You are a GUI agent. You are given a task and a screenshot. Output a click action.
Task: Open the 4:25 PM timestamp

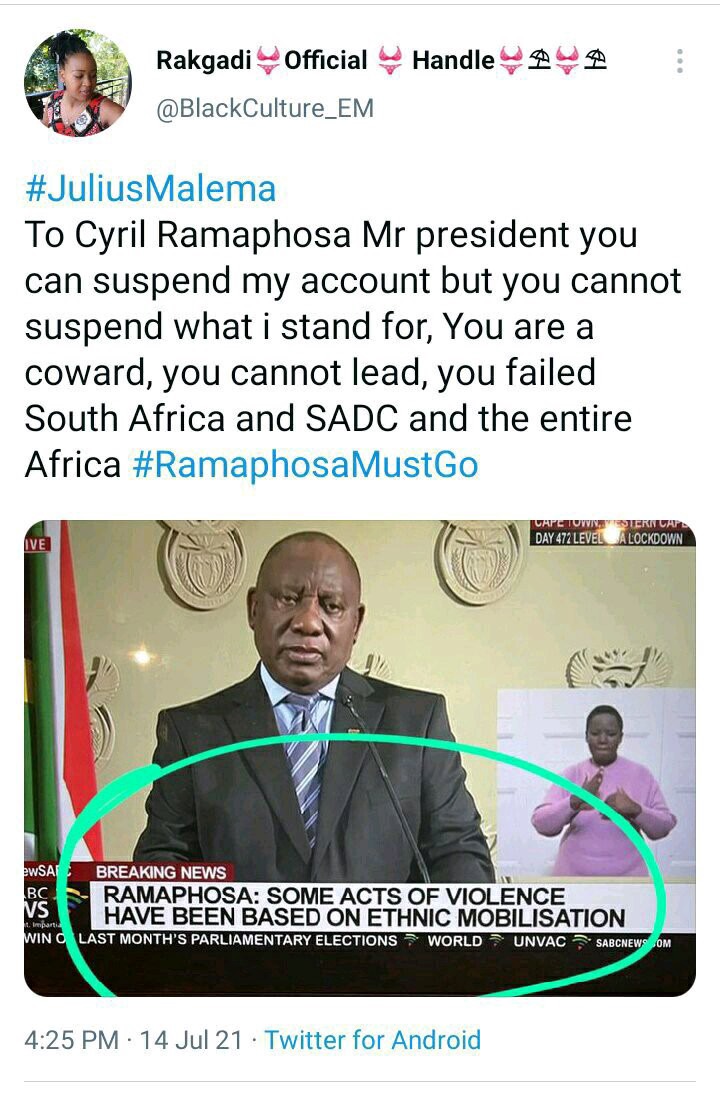click(x=71, y=1040)
